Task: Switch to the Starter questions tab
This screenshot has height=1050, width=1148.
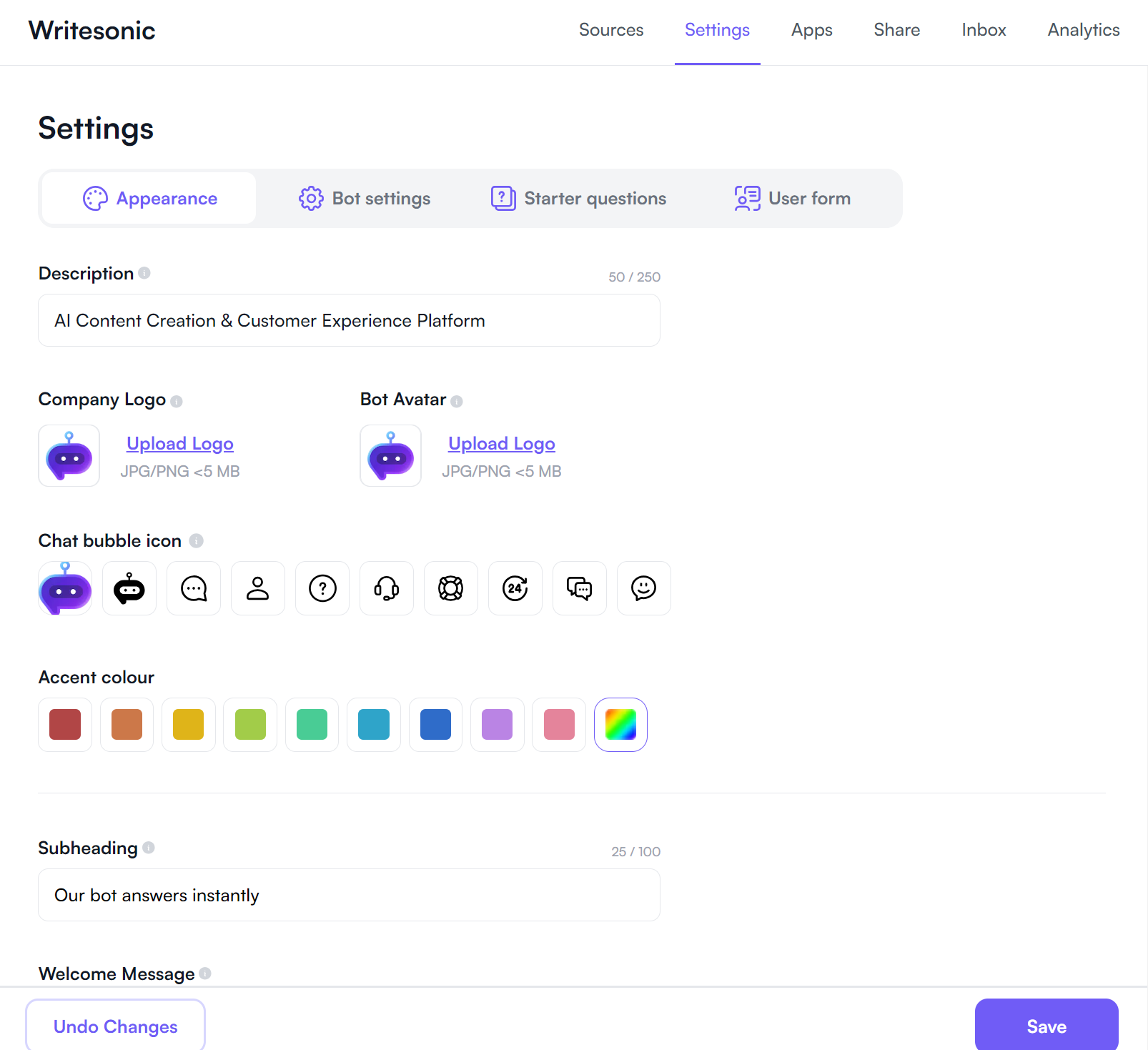Action: pyautogui.click(x=578, y=199)
